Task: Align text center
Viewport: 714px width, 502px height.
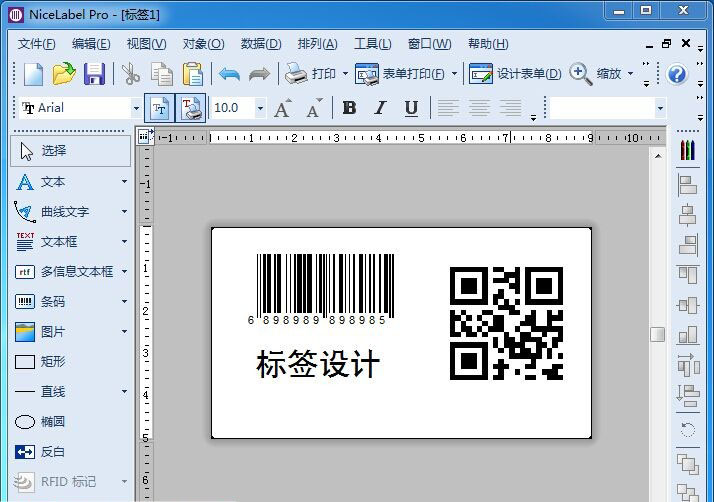Action: (479, 108)
